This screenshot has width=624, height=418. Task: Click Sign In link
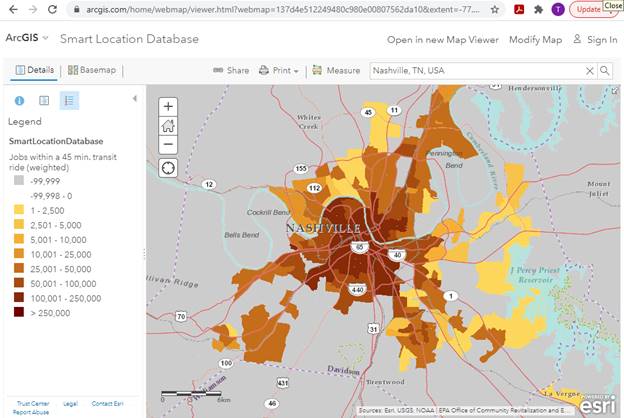[595, 40]
